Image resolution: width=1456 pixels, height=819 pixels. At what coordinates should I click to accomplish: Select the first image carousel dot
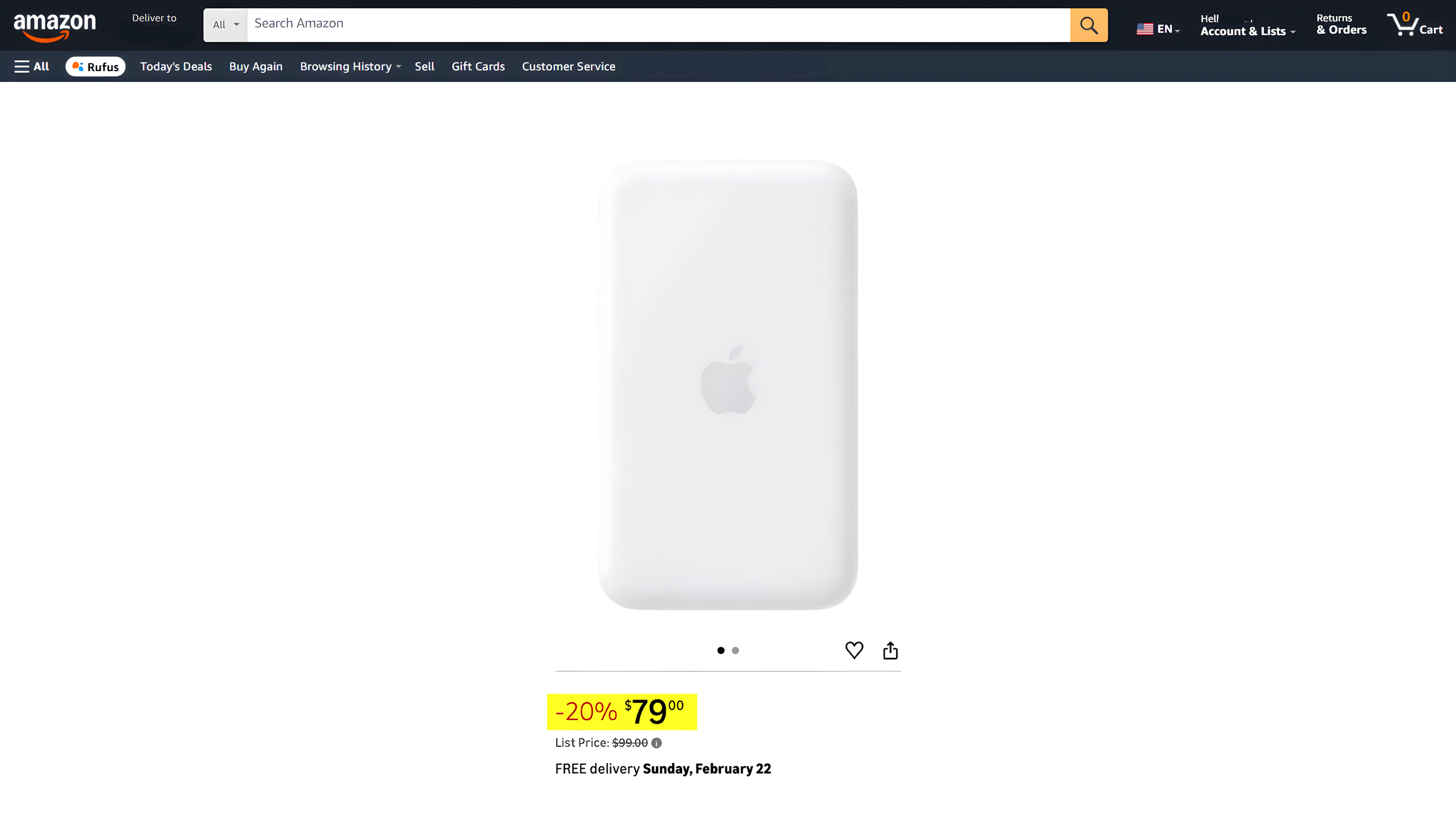[720, 651]
